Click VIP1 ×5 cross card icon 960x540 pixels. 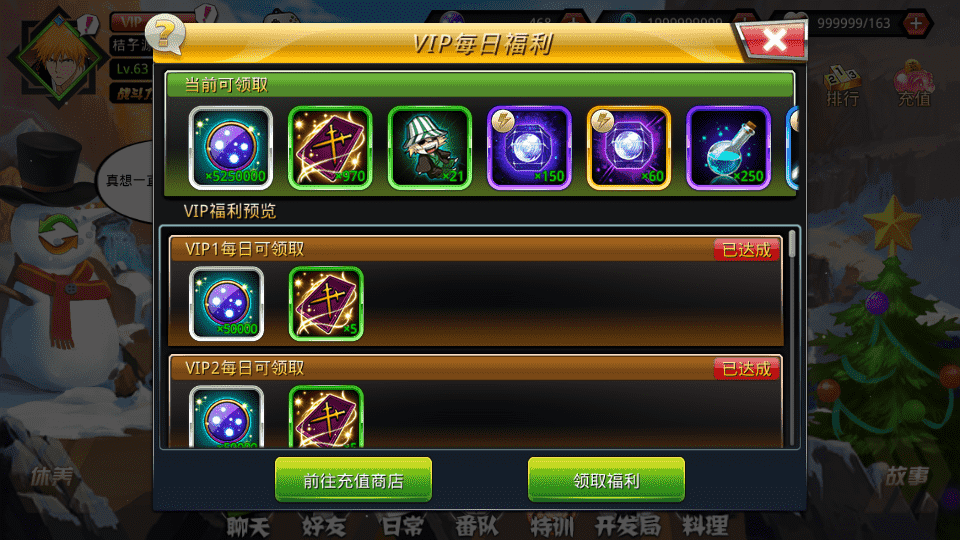(x=326, y=304)
